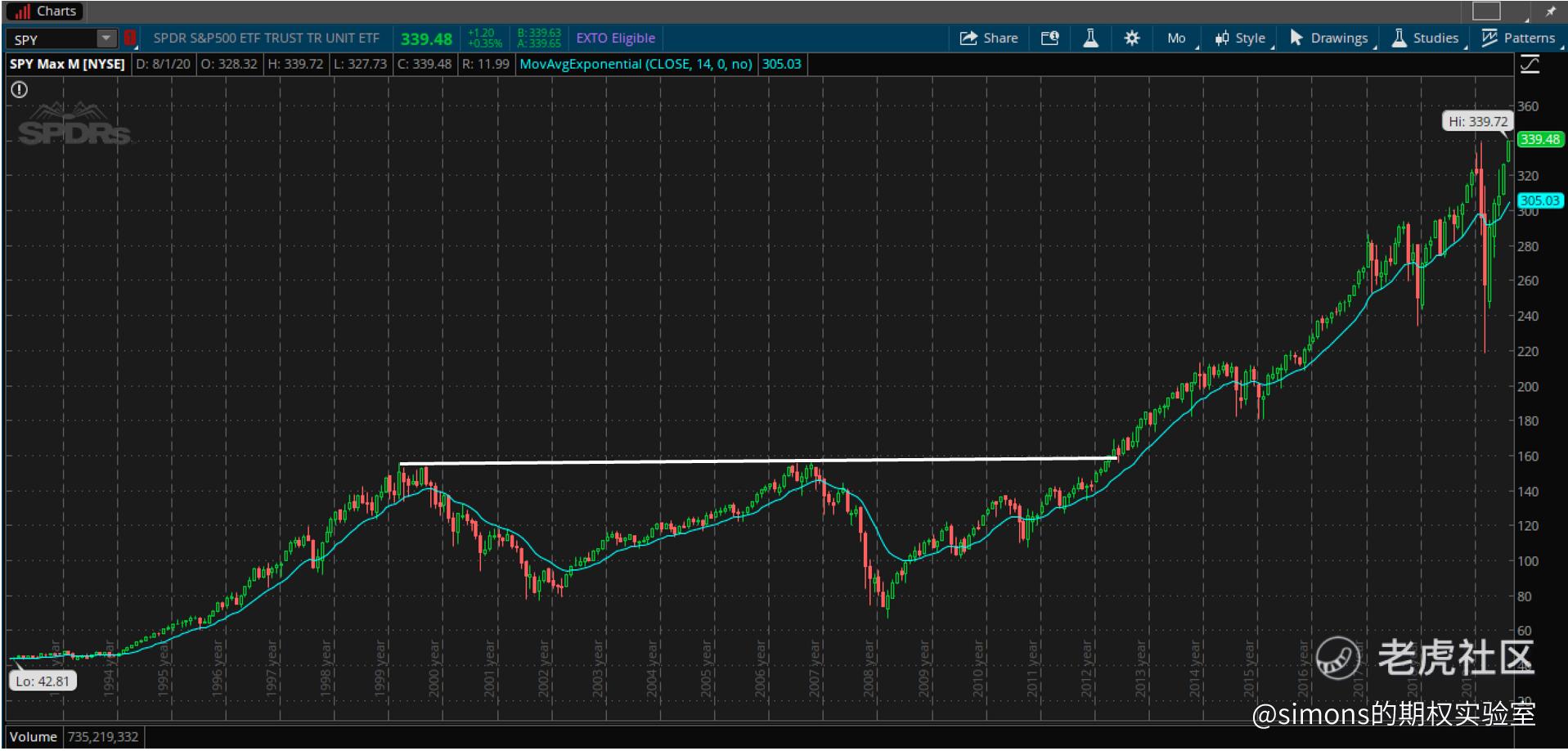Image resolution: width=1568 pixels, height=751 pixels.
Task: Click the 360 price axis label
Action: (x=1528, y=106)
